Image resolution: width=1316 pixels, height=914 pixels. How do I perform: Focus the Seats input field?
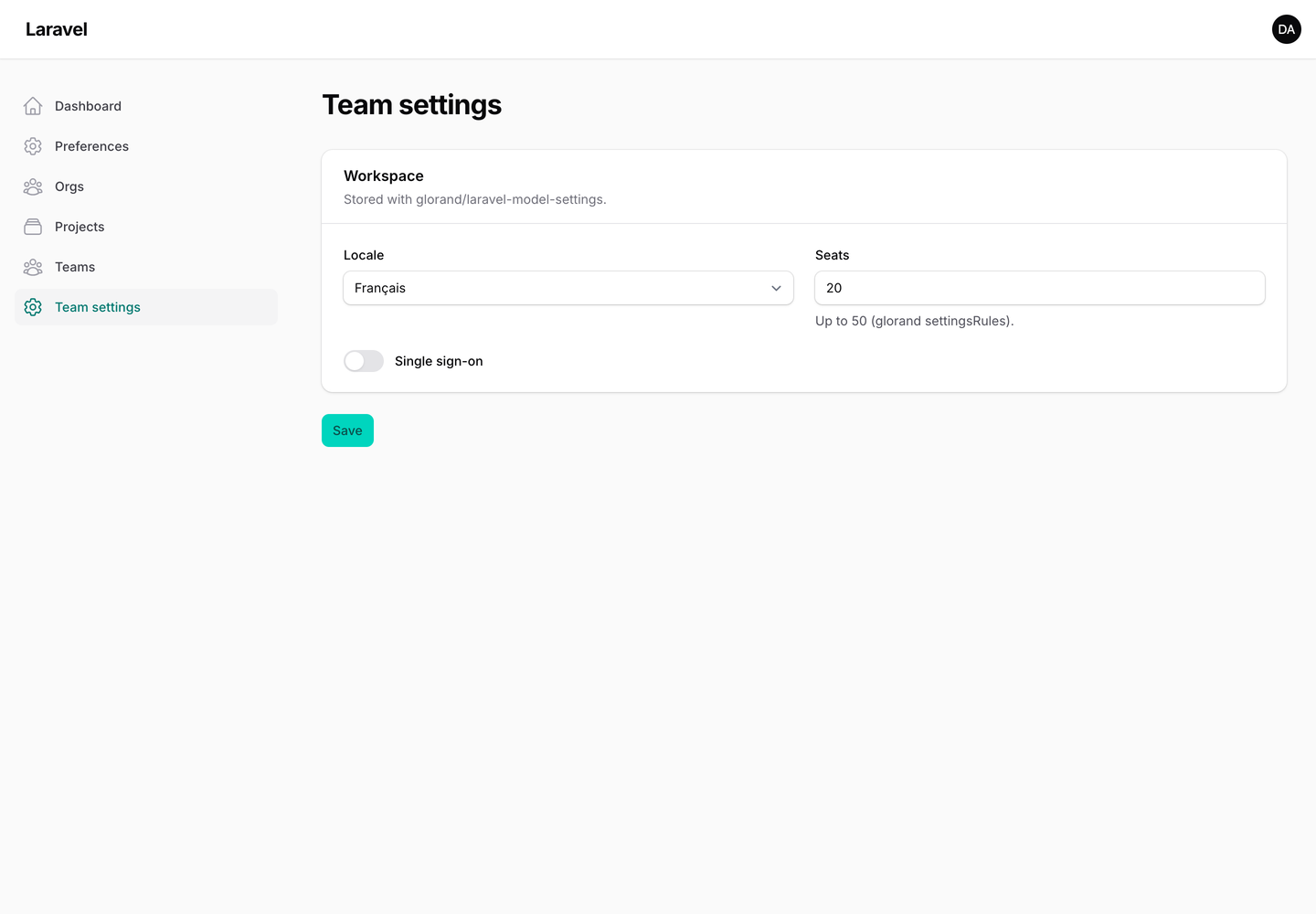(x=1040, y=288)
